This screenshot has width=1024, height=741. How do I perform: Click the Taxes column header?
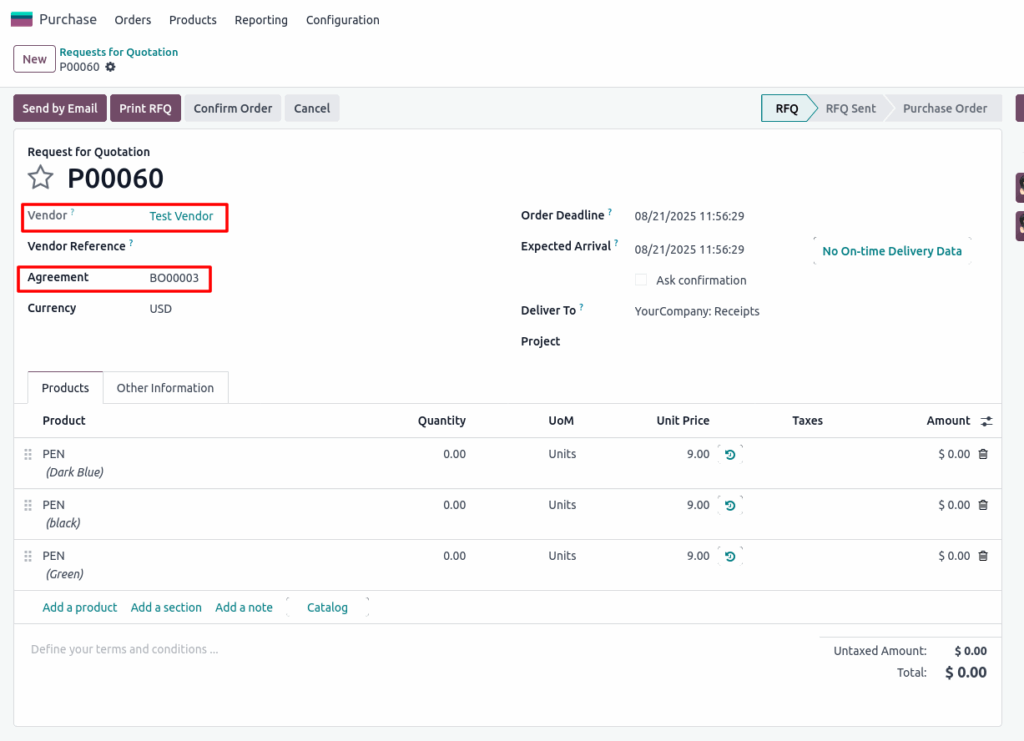pos(808,421)
